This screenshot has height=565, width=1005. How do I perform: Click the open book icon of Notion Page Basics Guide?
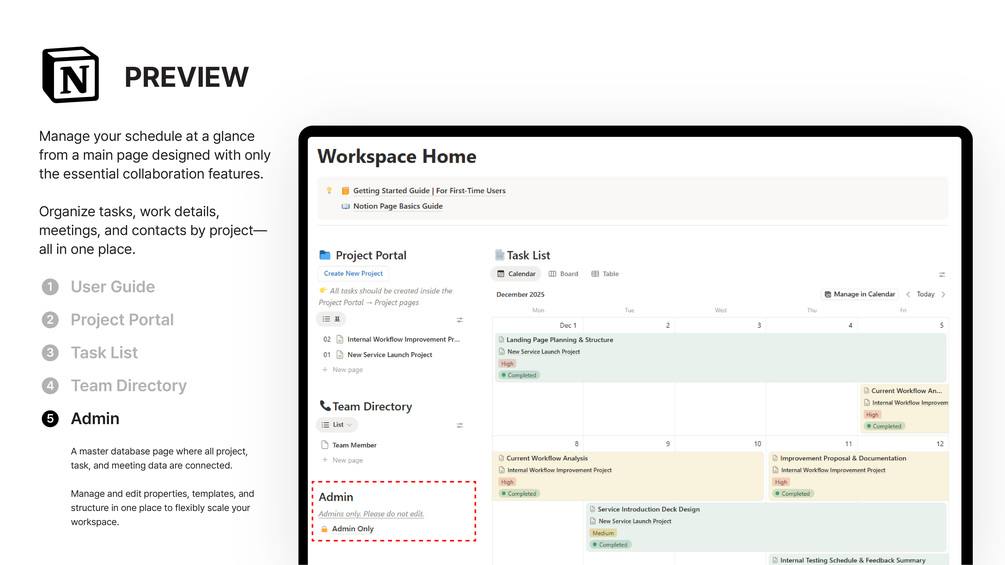tap(345, 206)
